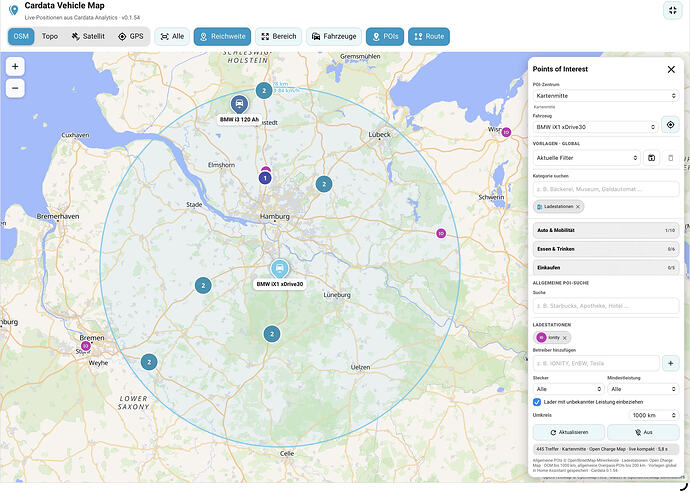Focus the Kategorie suchen input field
Screen dimensions: 690x493
coord(606,189)
